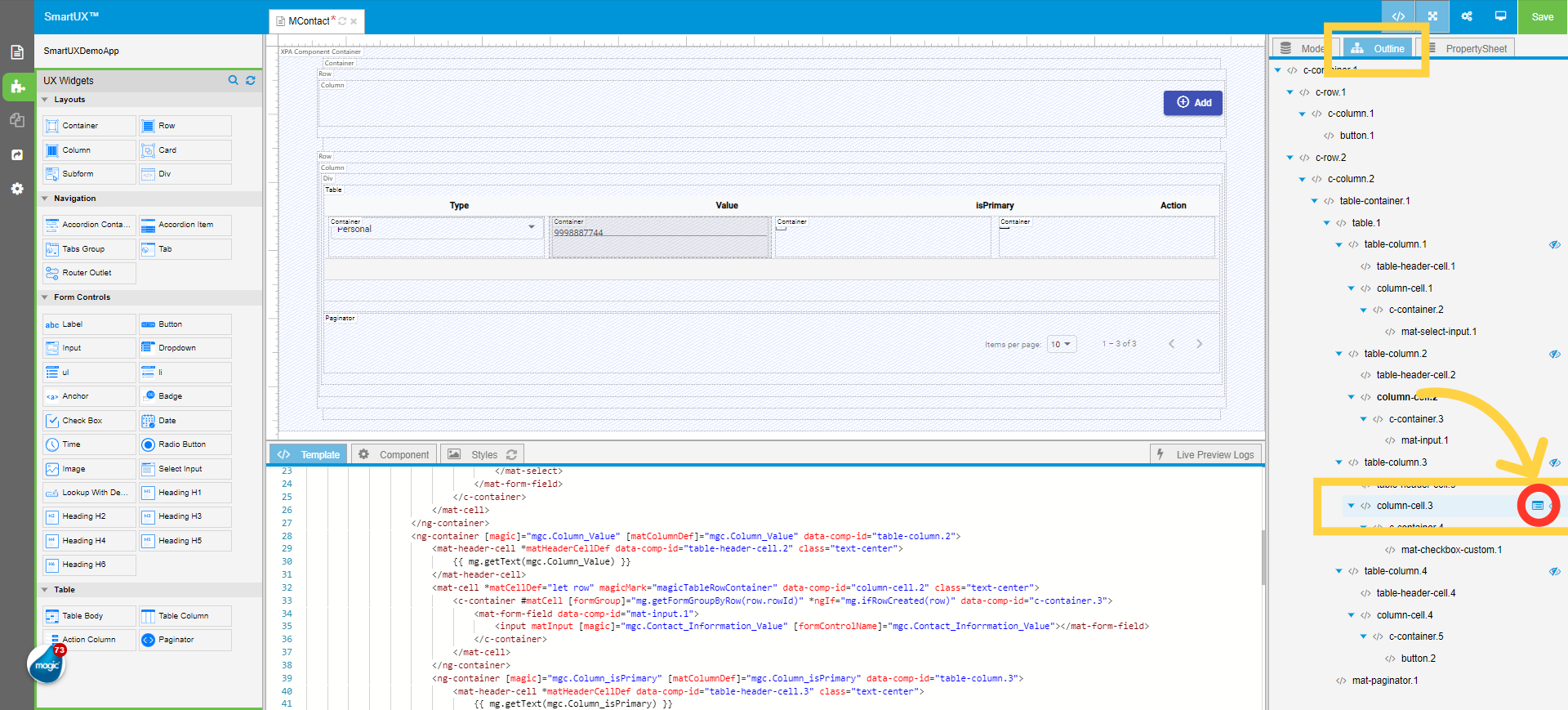1568x710 pixels.
Task: Pick the Subform widget
Action: (89, 174)
